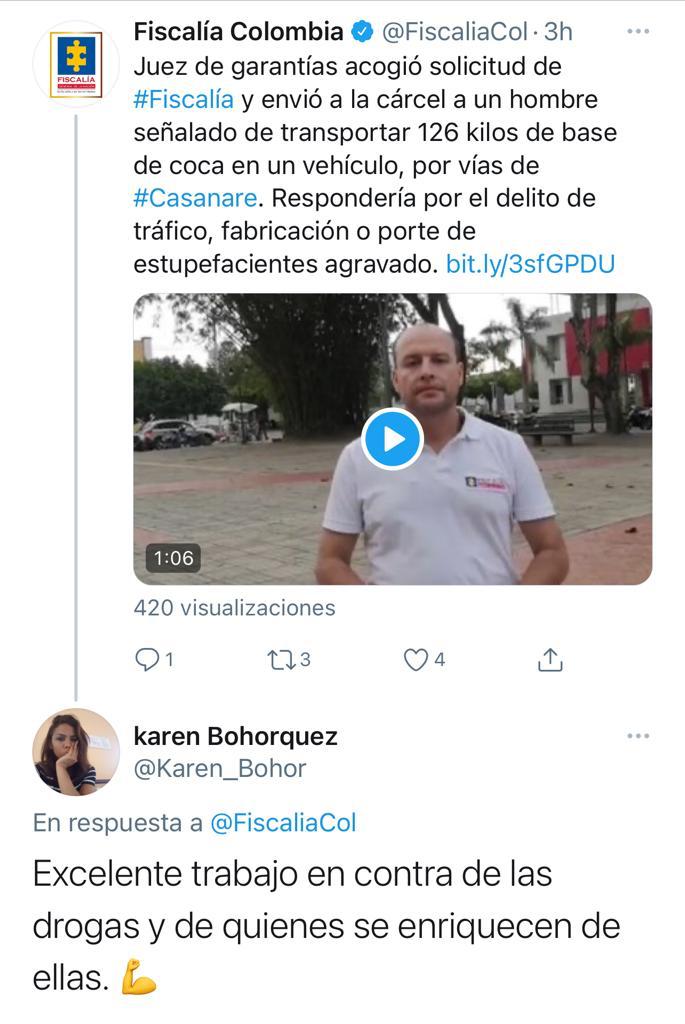Click the 420 visualizaciones count

[x=234, y=608]
